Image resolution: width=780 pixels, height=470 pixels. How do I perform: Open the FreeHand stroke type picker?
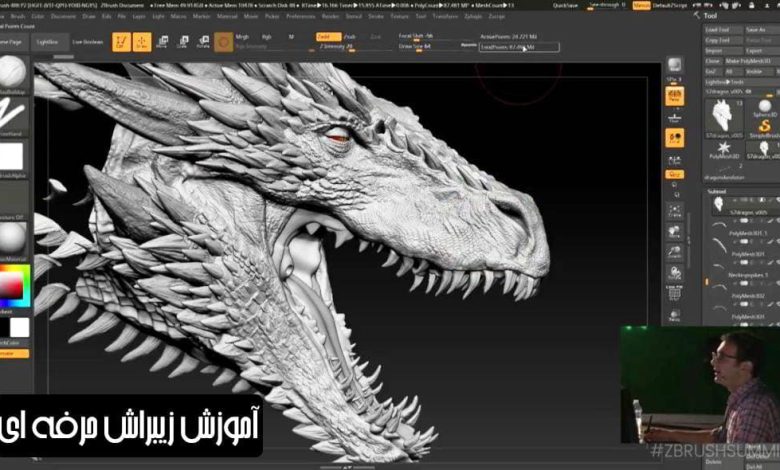point(13,115)
